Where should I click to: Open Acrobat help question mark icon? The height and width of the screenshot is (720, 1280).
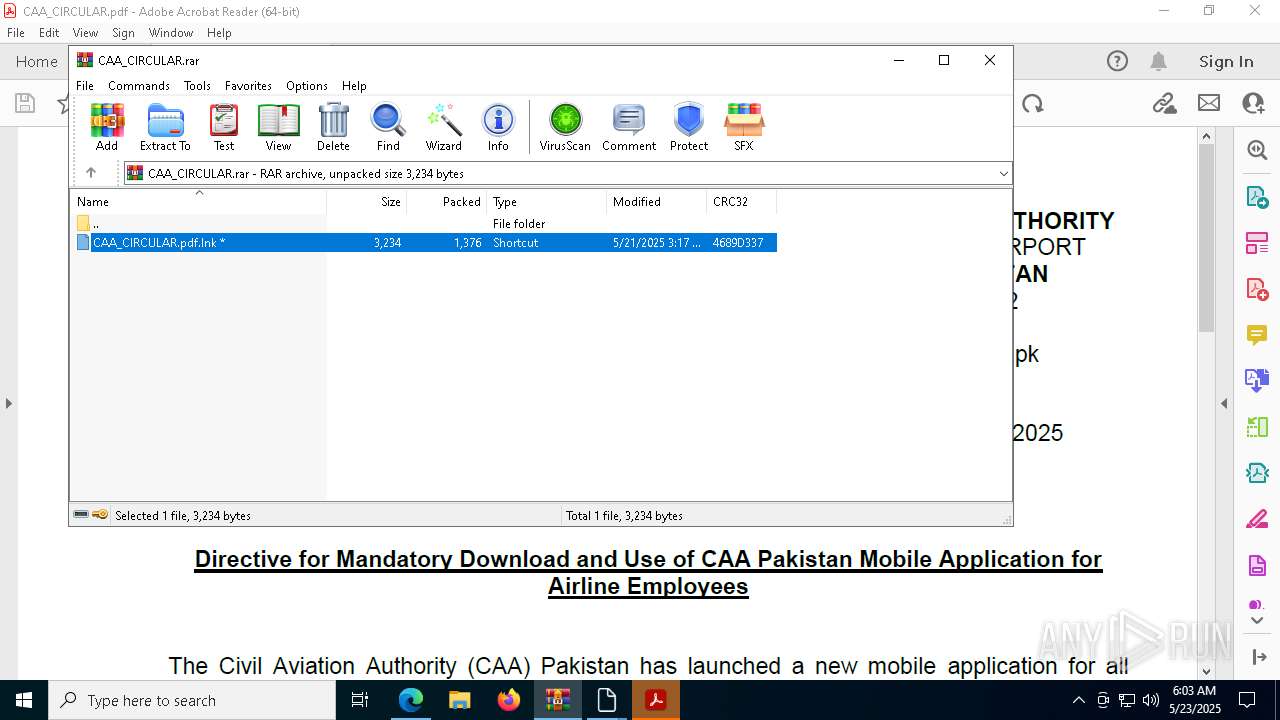[1117, 61]
